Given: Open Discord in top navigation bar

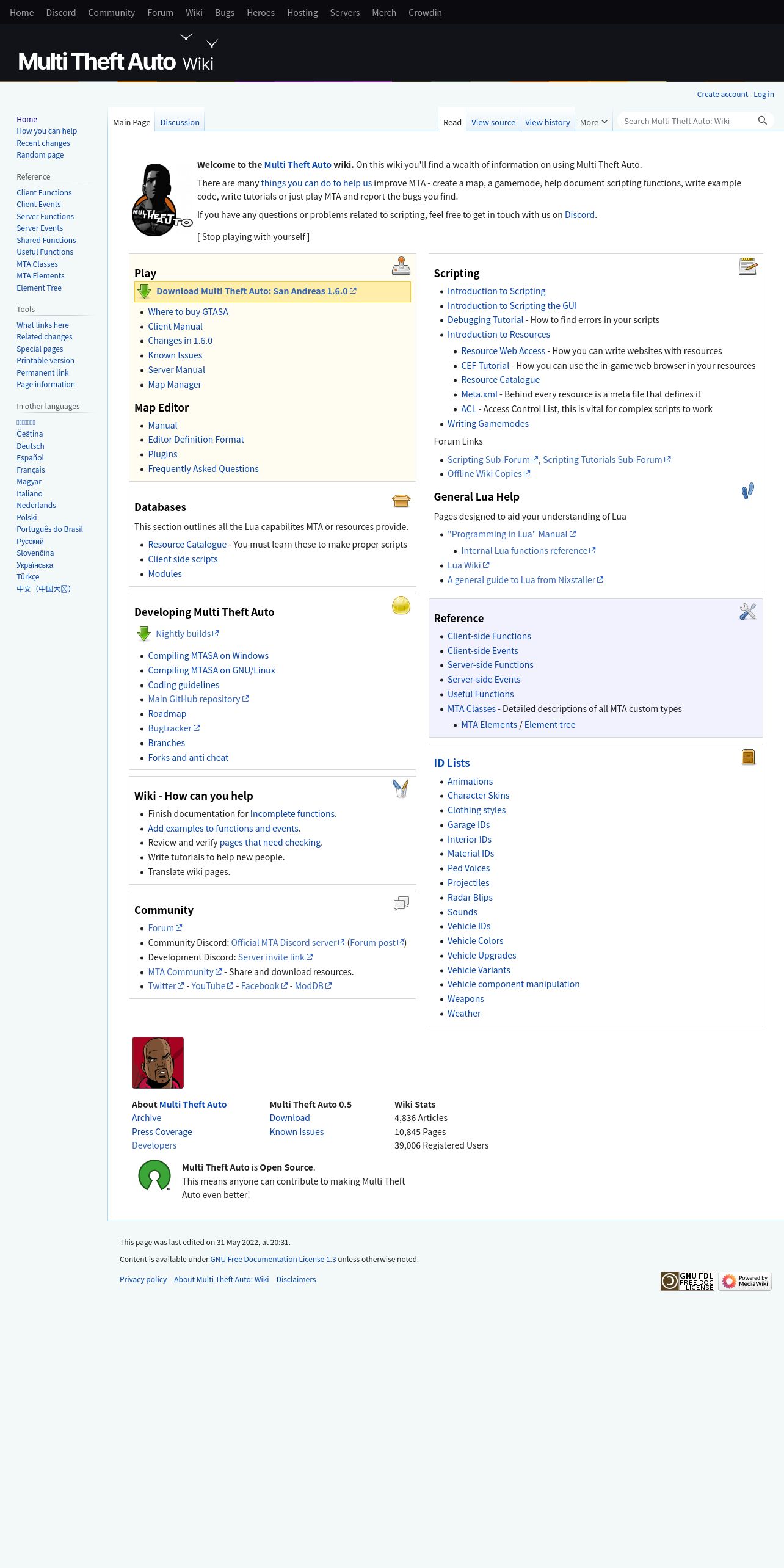Looking at the screenshot, I should tap(61, 12).
